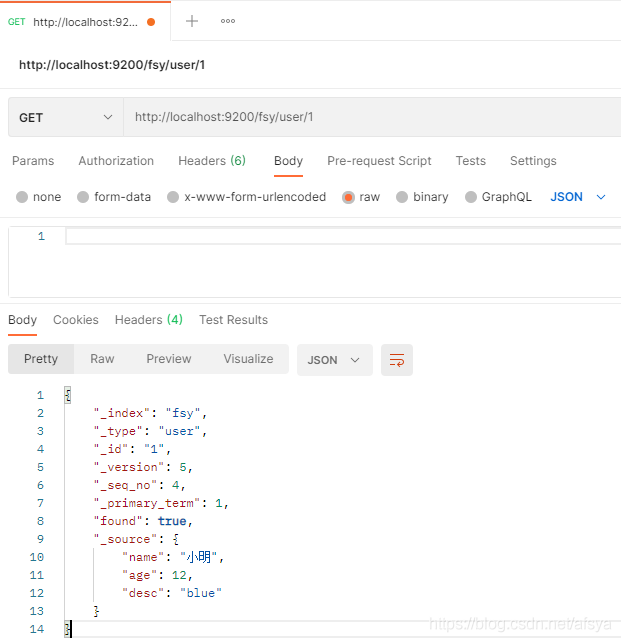
Task: Choose the binary body type radio
Action: [x=402, y=197]
